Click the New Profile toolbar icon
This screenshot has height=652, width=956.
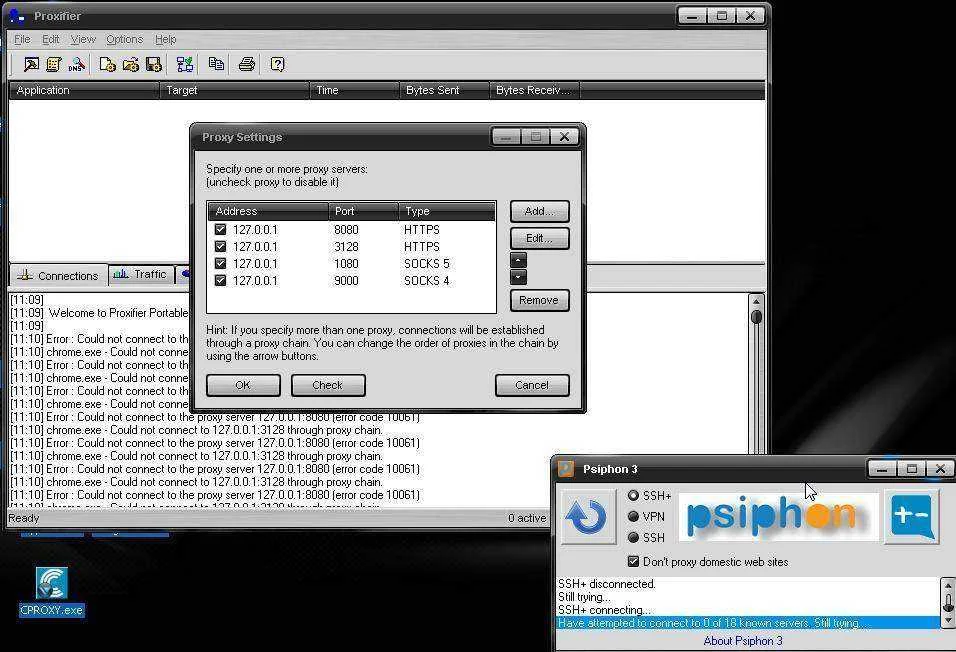pyautogui.click(x=107, y=64)
